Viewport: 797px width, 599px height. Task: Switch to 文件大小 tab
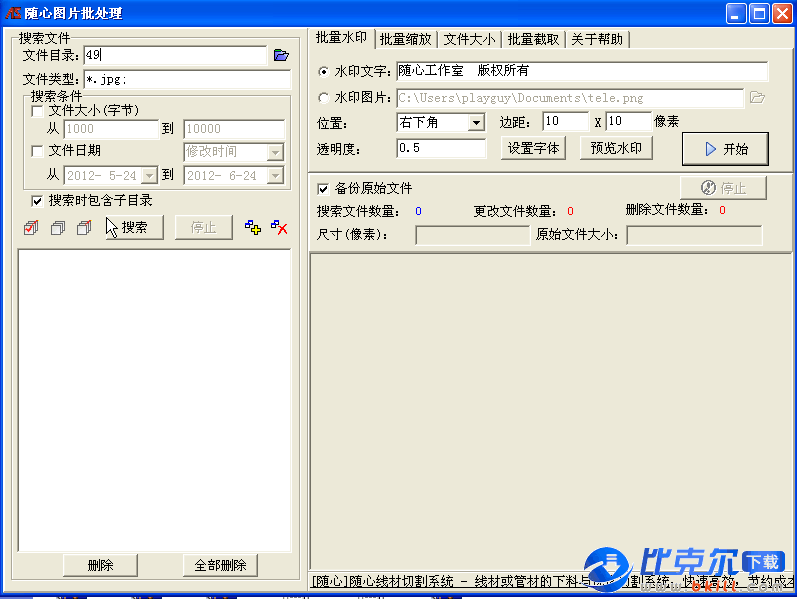tap(469, 39)
